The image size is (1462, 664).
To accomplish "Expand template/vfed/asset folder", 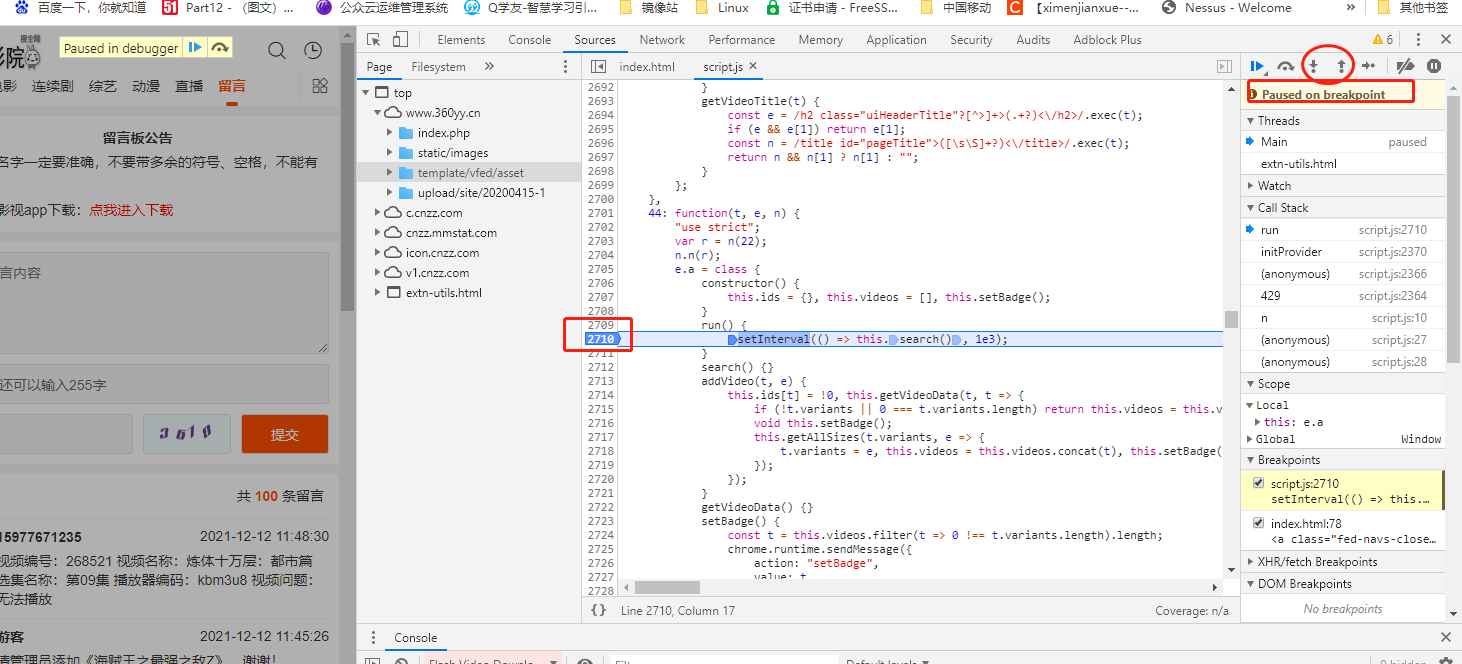I will tap(390, 173).
